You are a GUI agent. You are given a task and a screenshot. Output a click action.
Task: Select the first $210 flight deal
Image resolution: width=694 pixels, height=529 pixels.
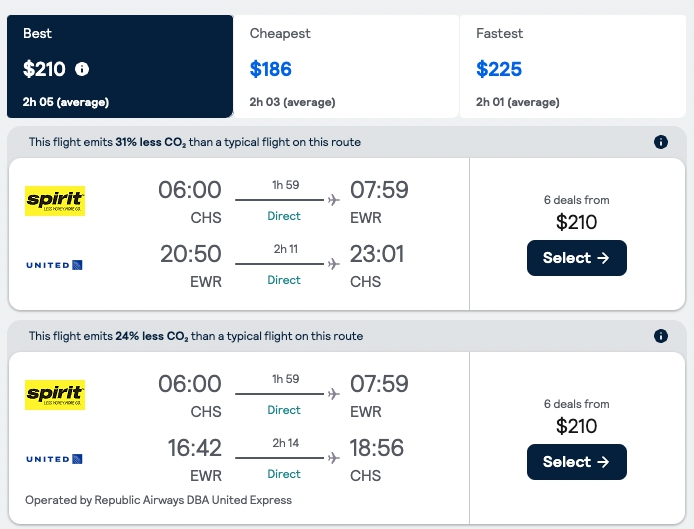pyautogui.click(x=576, y=258)
